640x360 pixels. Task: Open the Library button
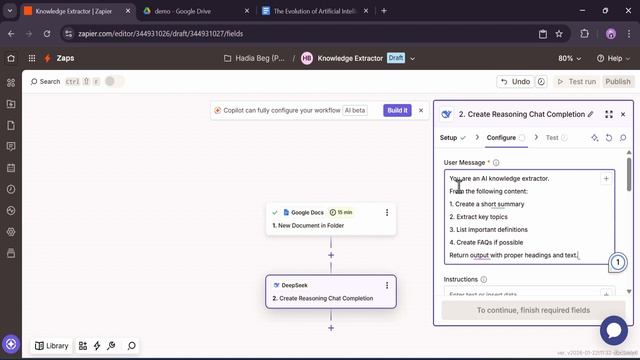[x=52, y=346]
